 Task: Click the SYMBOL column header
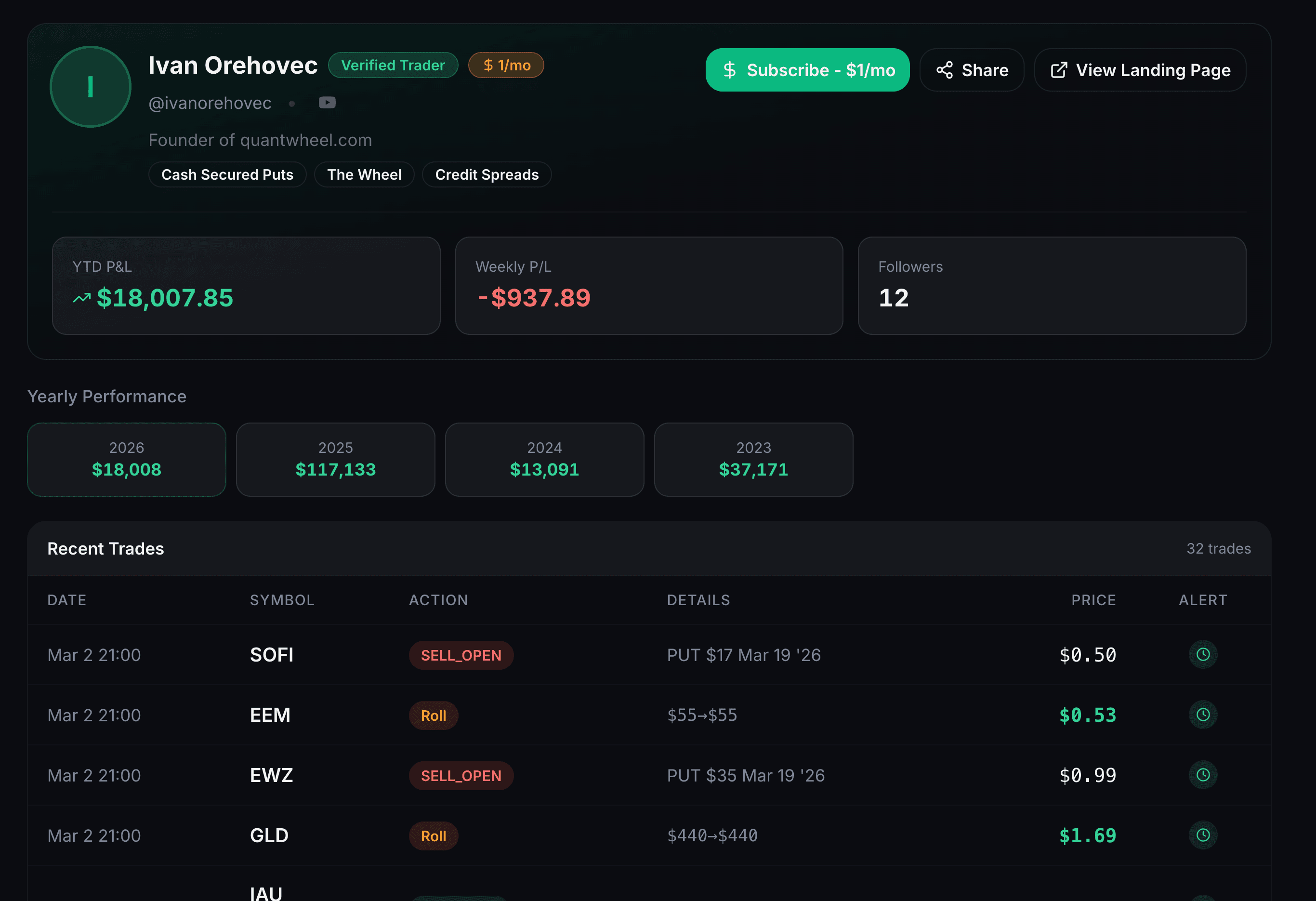point(282,600)
